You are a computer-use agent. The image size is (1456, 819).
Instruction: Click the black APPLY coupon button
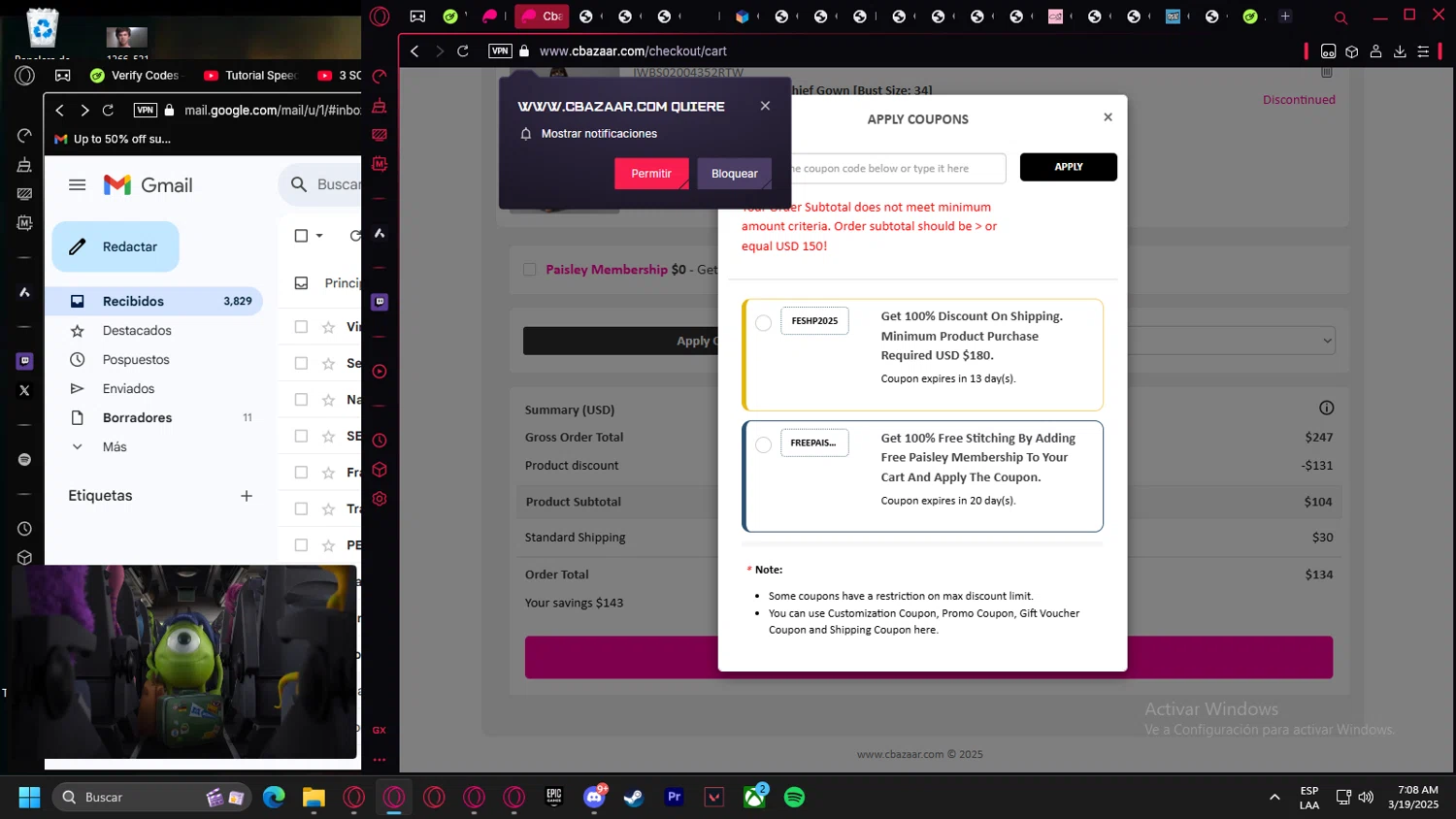pyautogui.click(x=1068, y=167)
